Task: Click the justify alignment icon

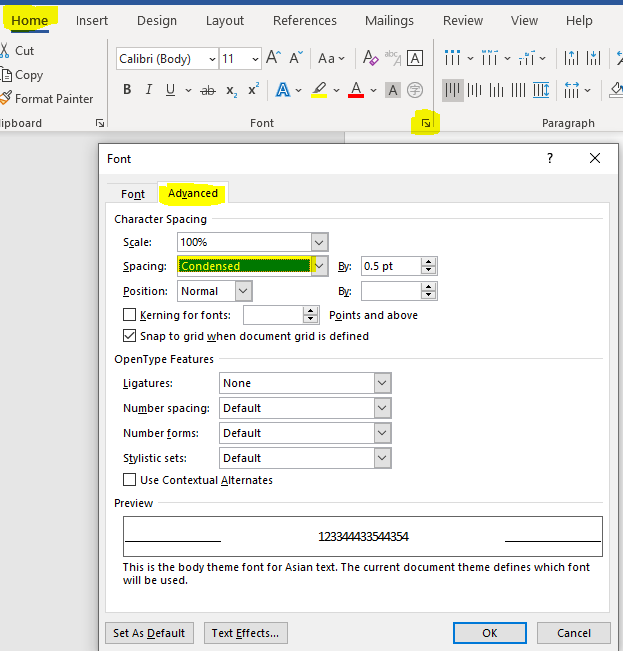Action: [518, 90]
